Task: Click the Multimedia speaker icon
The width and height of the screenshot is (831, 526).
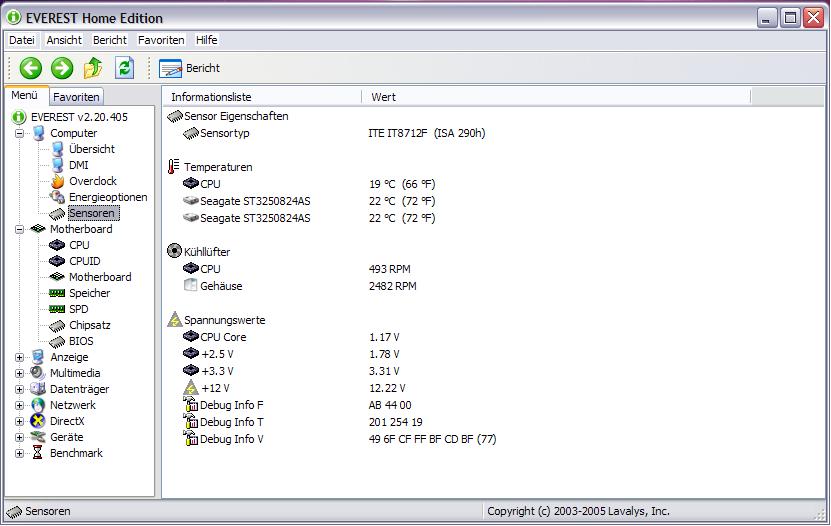Action: click(x=38, y=373)
